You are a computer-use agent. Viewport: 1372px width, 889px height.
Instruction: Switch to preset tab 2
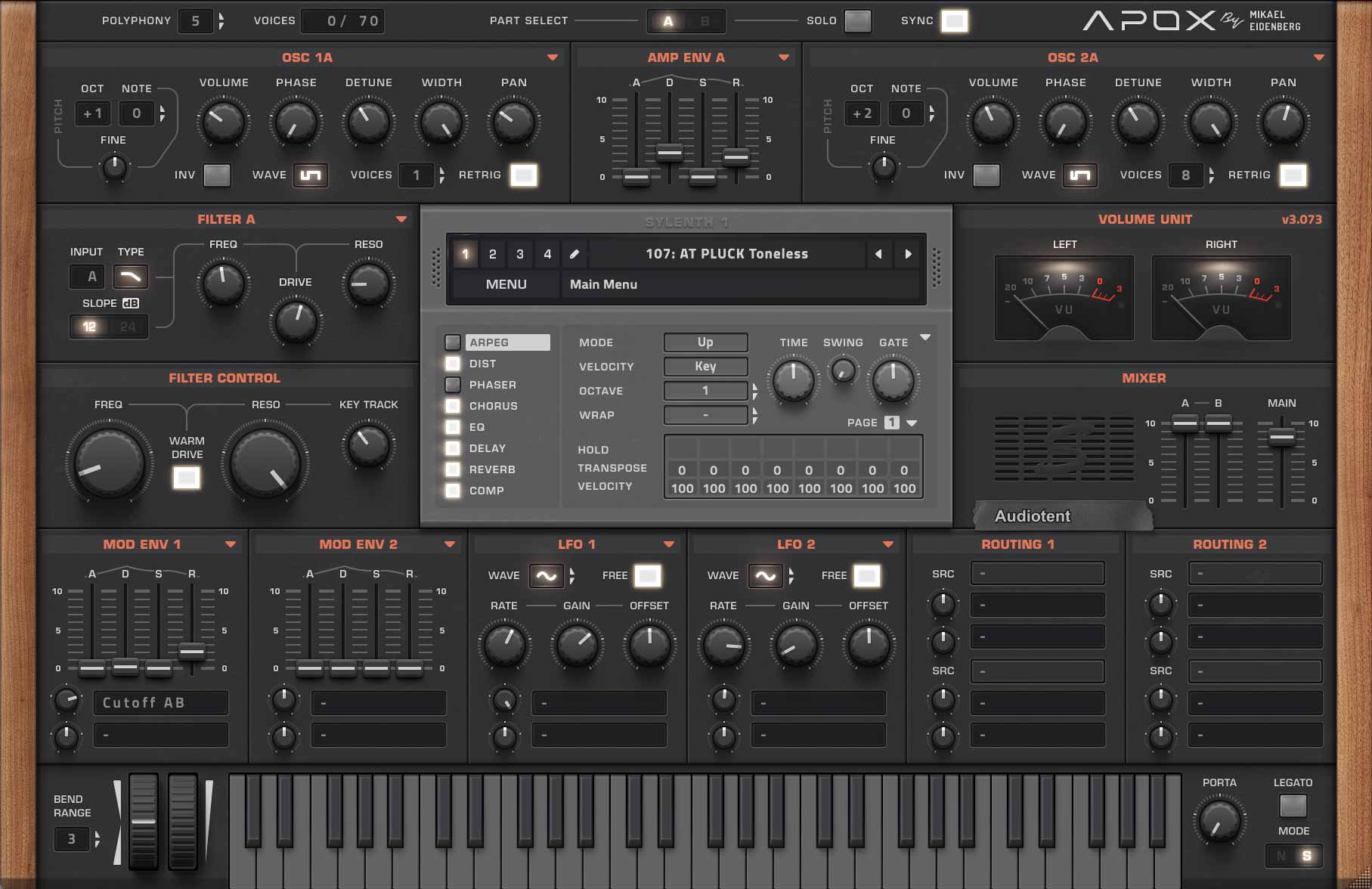[x=493, y=254]
